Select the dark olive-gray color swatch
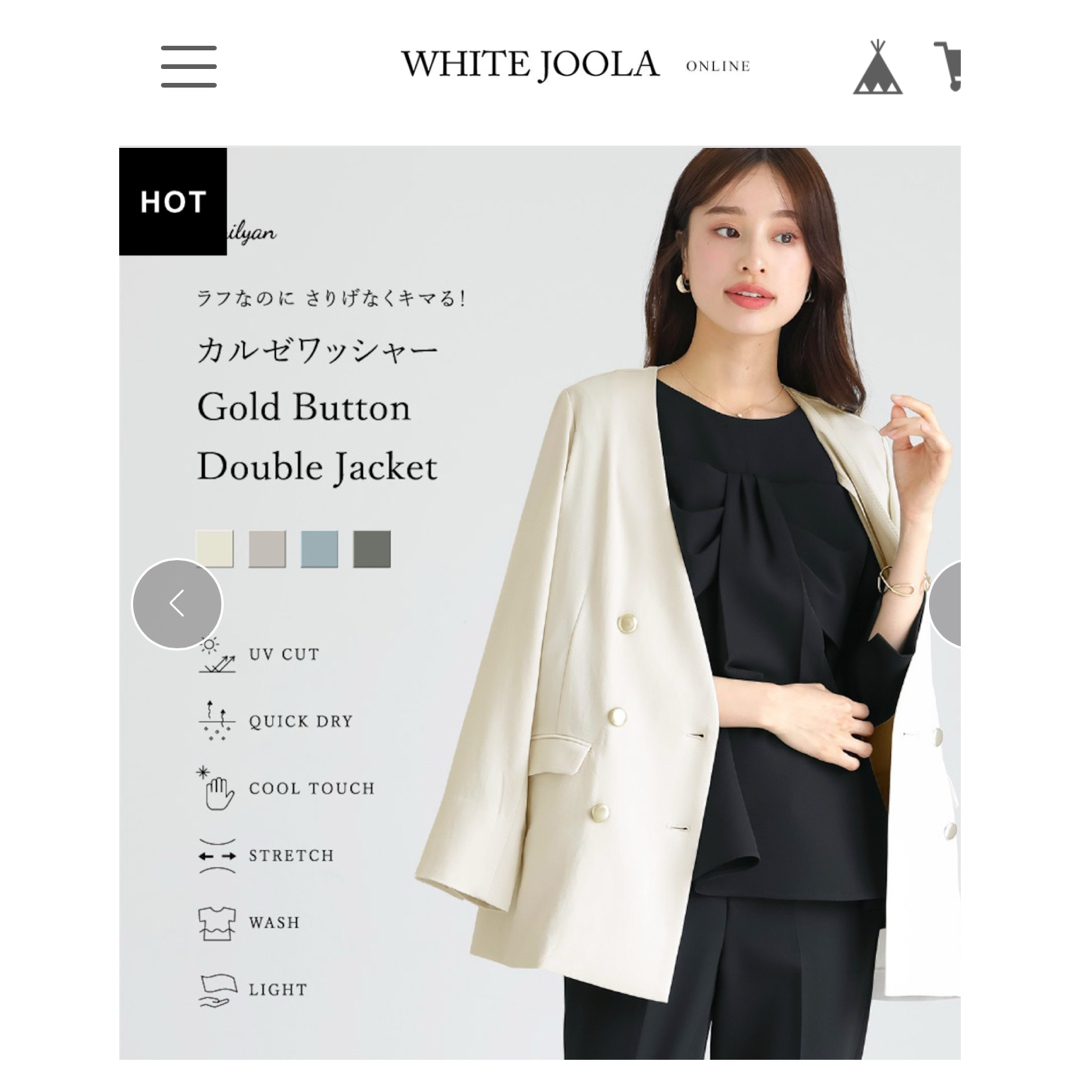Screen dimensions: 1080x1080 (x=372, y=549)
